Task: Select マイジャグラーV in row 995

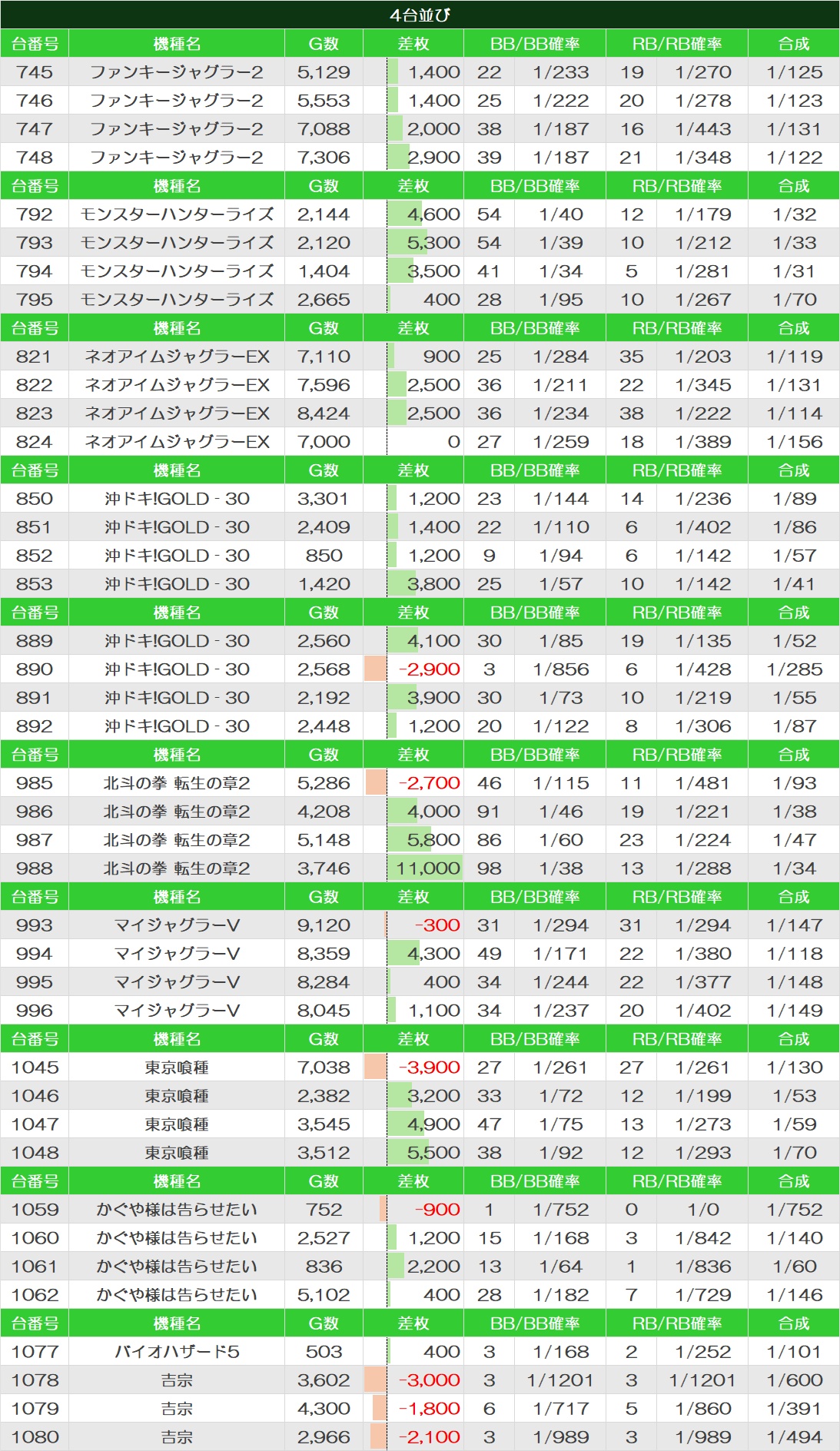Action: [x=177, y=982]
